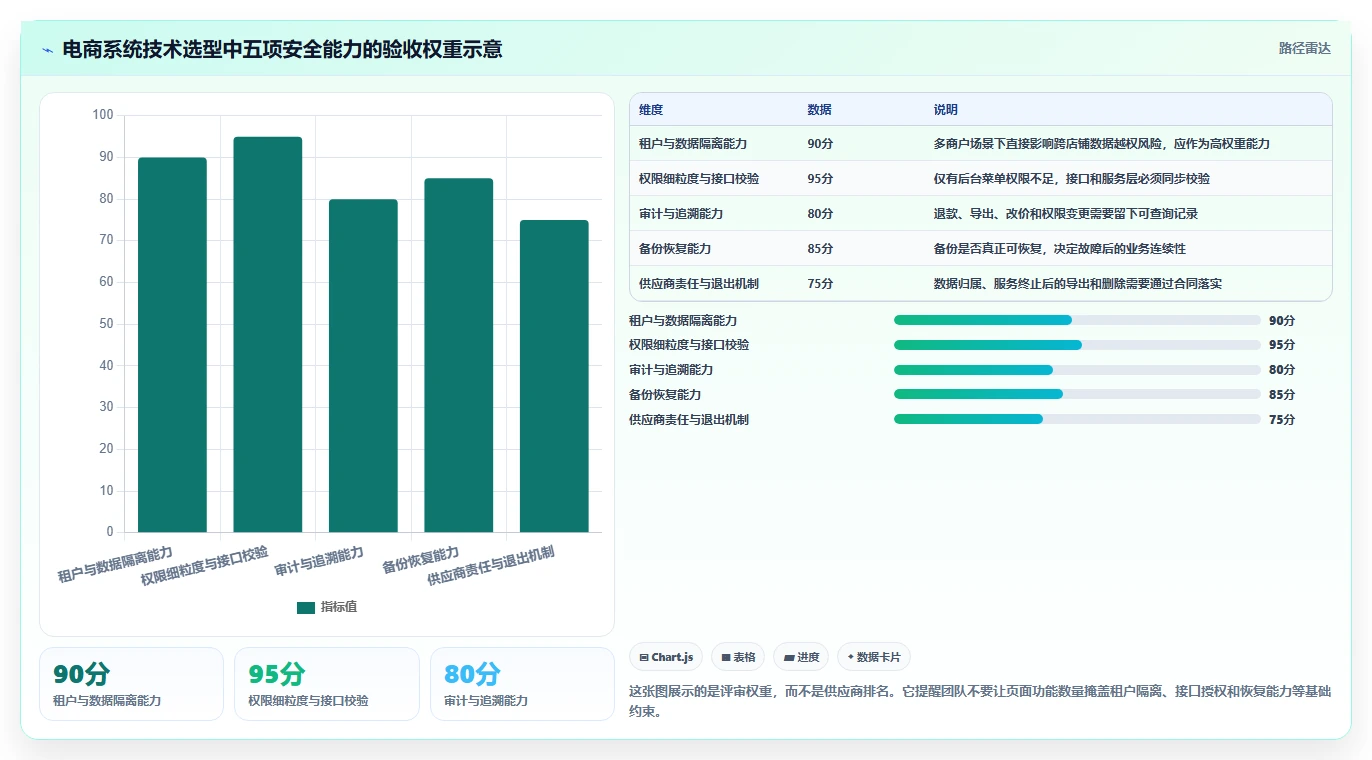The image size is (1372, 760).
Task: Open the 90分 租户与数据隔离能力 data card
Action: [131, 684]
